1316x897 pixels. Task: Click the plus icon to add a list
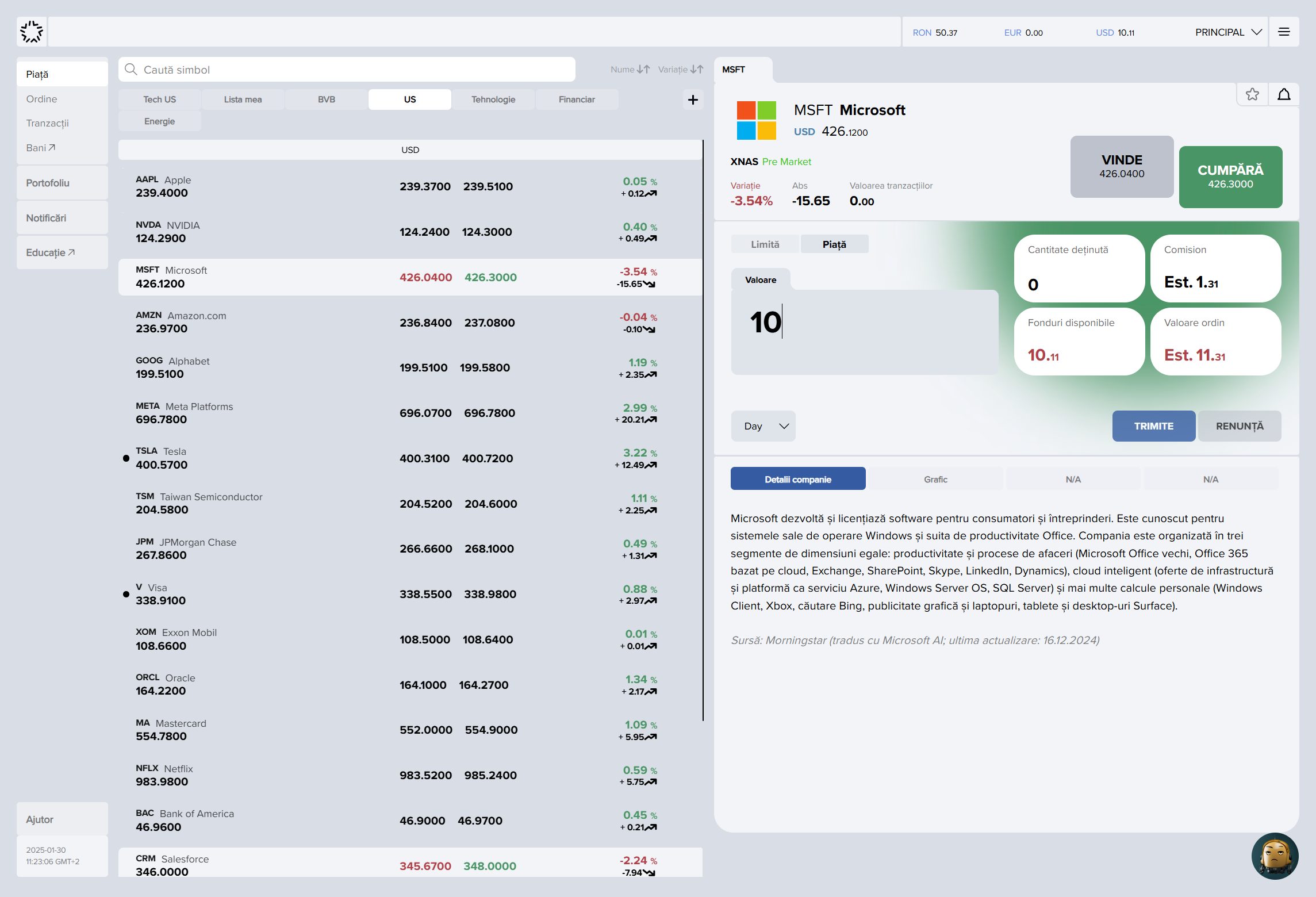point(693,99)
